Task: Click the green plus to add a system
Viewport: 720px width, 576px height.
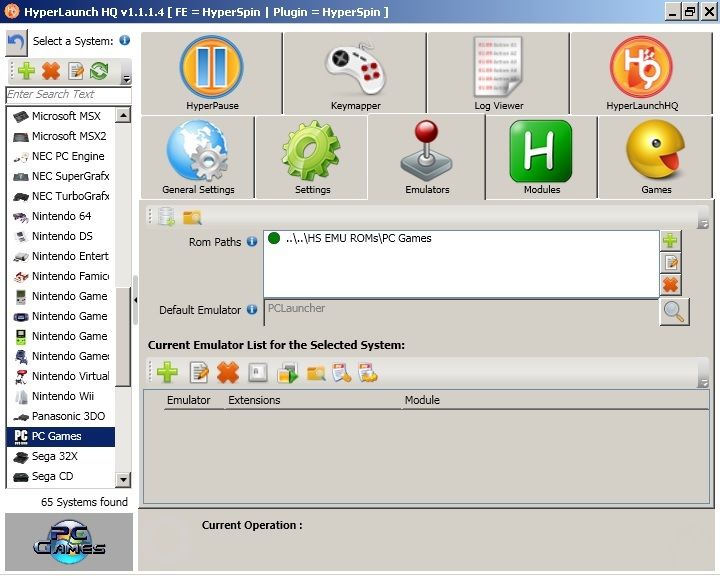Action: coord(27,71)
